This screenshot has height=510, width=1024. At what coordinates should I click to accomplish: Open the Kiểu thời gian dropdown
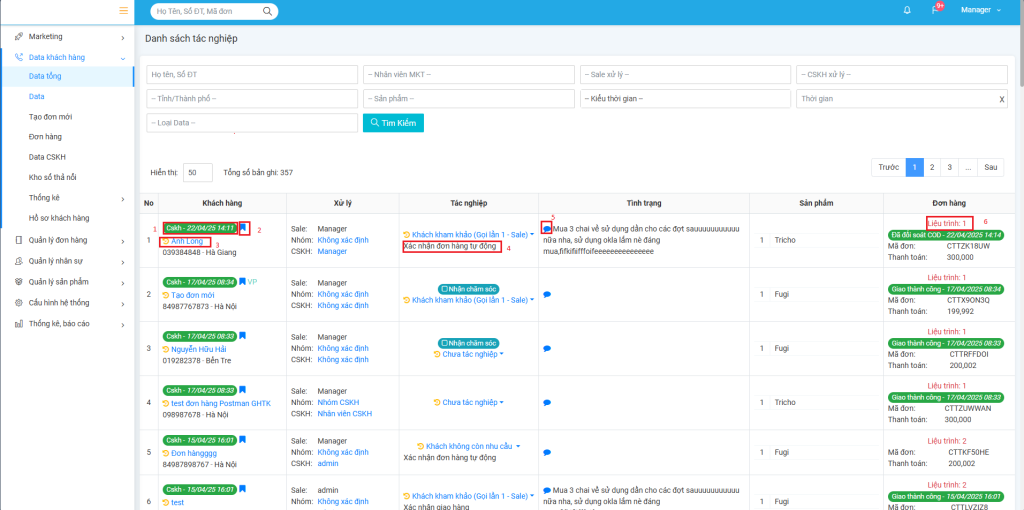coord(684,99)
